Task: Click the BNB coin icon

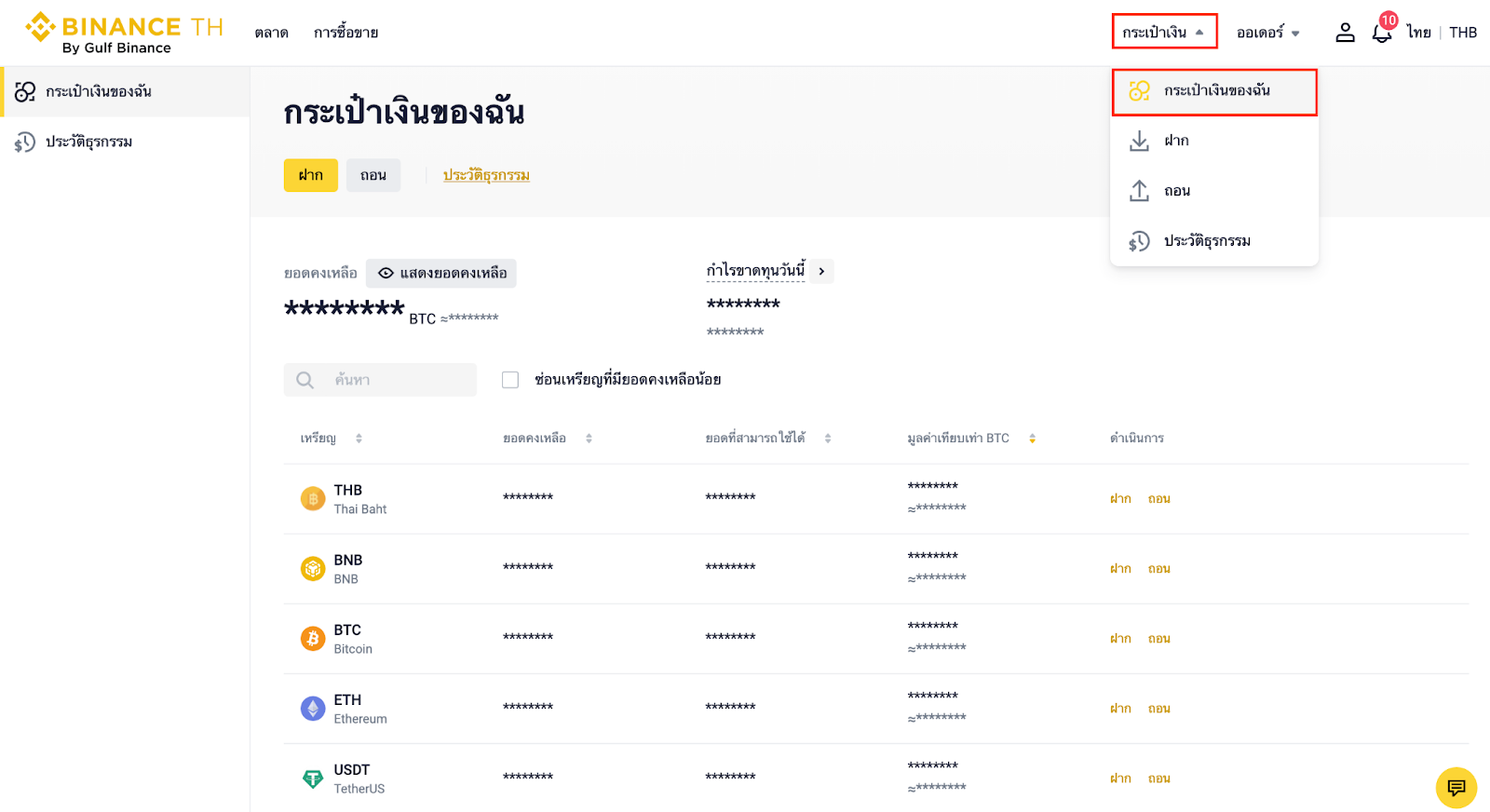Action: (313, 568)
